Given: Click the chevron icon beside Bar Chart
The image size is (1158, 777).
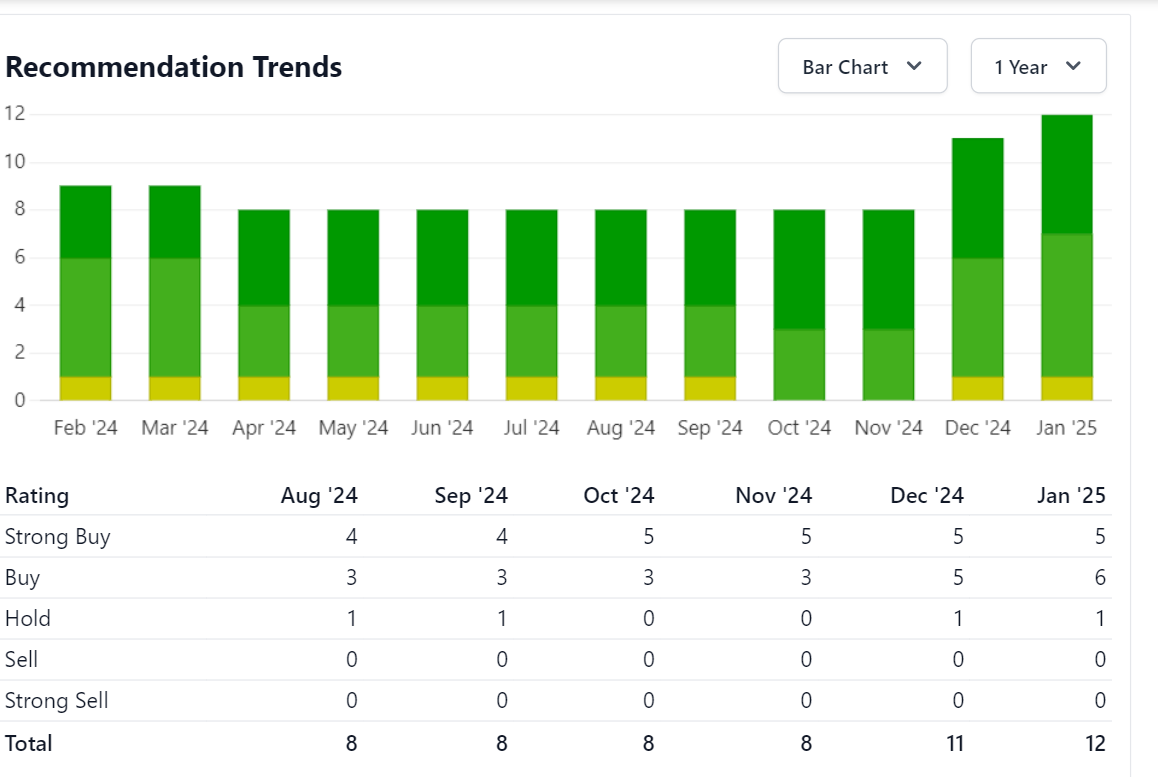Looking at the screenshot, I should pos(913,67).
